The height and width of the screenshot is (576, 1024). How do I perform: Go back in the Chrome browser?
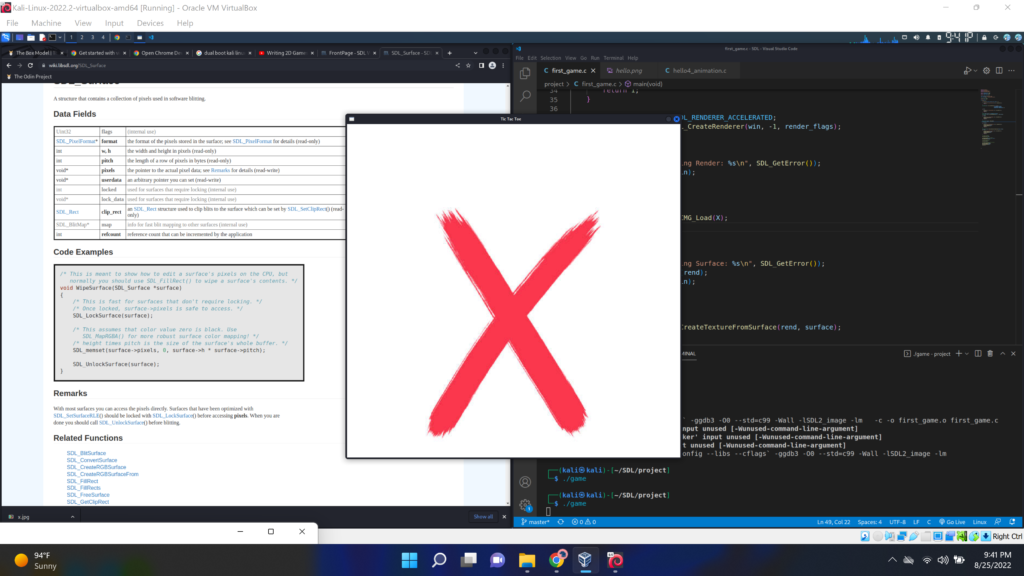8,65
